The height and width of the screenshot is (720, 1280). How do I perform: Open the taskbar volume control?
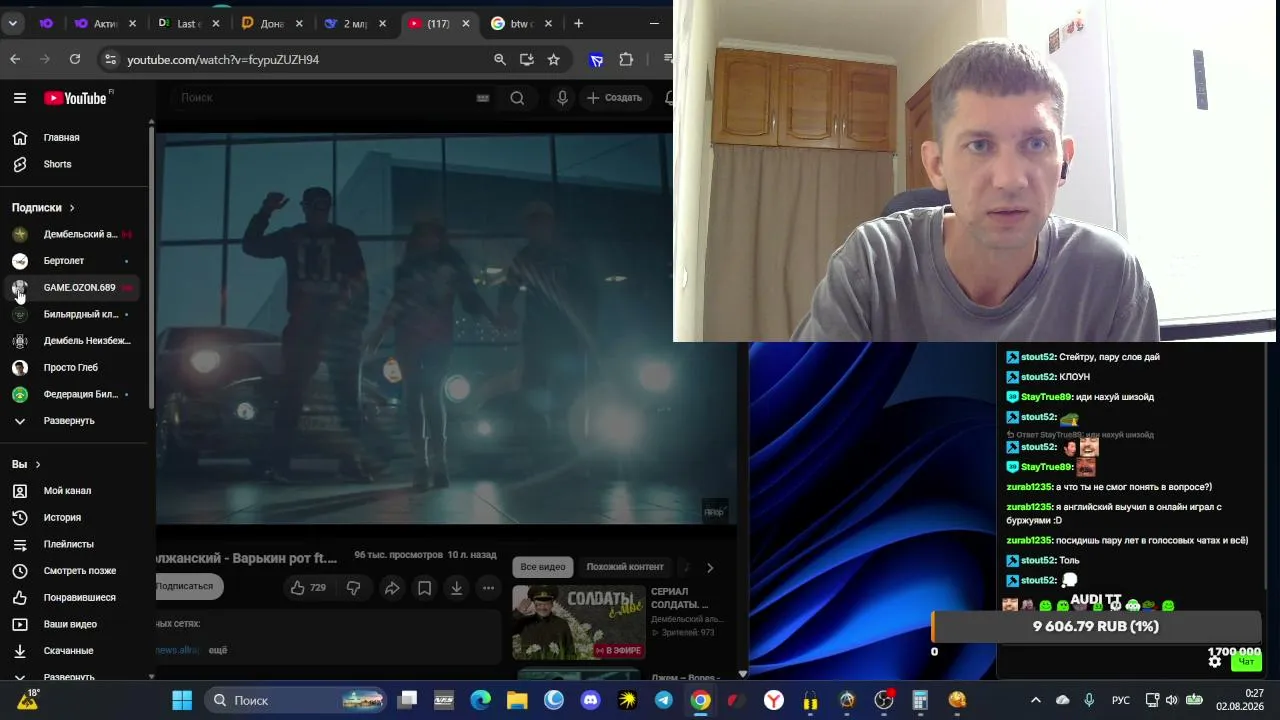coord(1171,700)
